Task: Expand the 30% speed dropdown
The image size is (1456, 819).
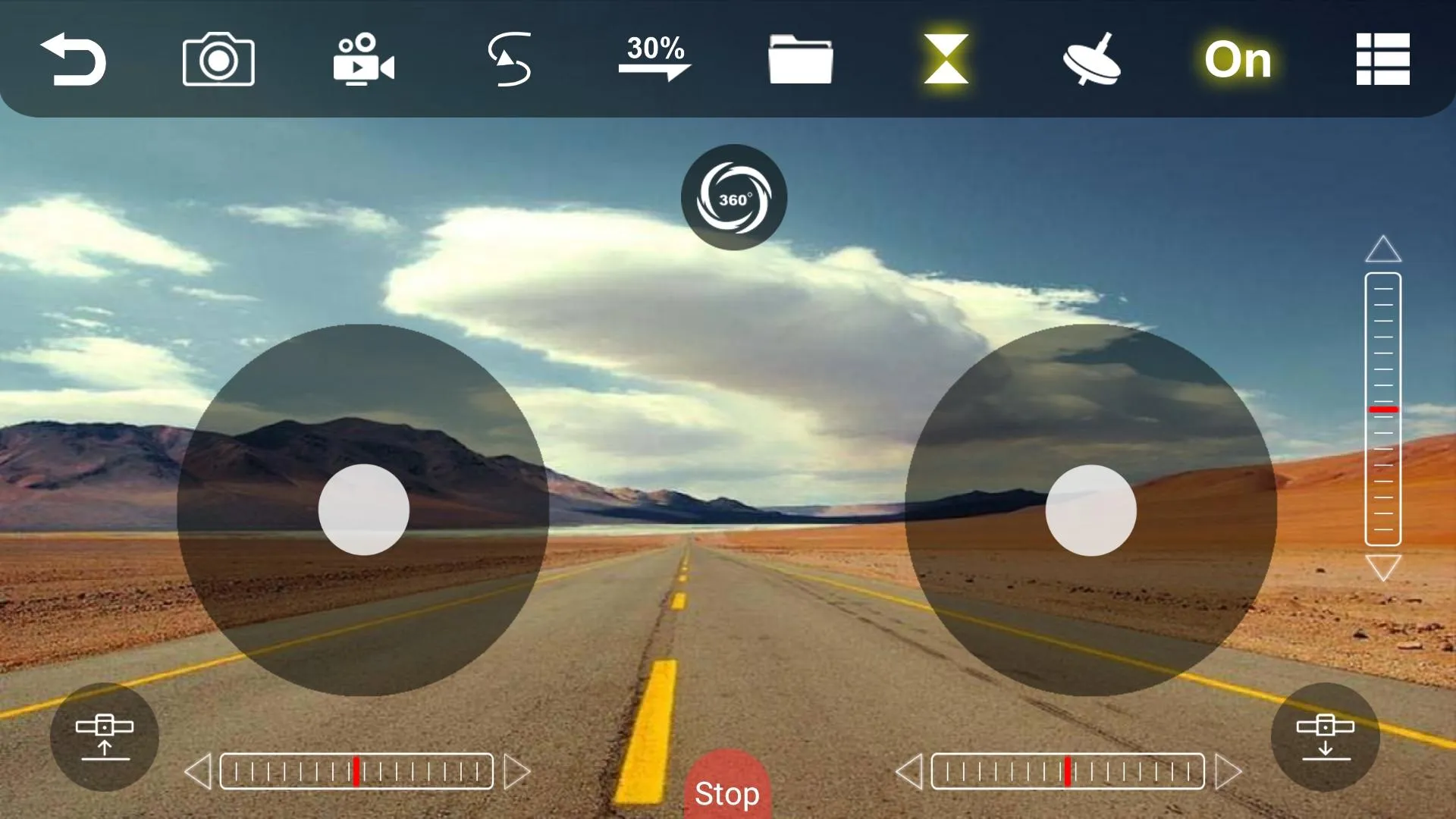Action: [654, 58]
